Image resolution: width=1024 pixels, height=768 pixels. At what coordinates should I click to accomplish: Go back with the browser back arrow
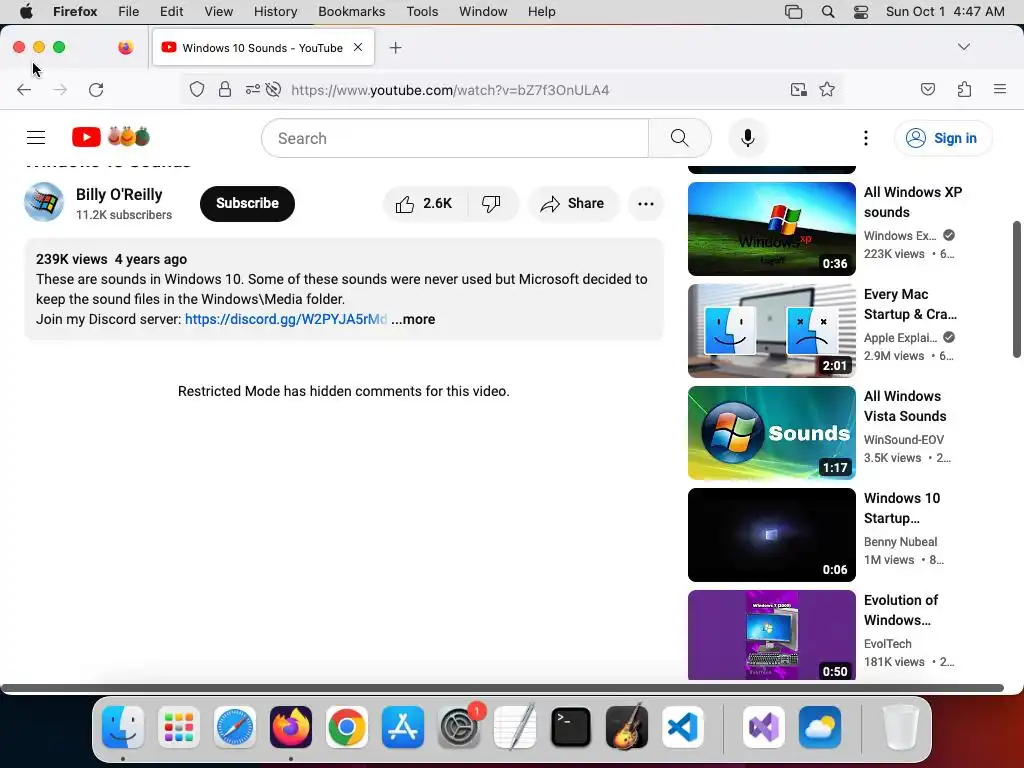(x=24, y=89)
